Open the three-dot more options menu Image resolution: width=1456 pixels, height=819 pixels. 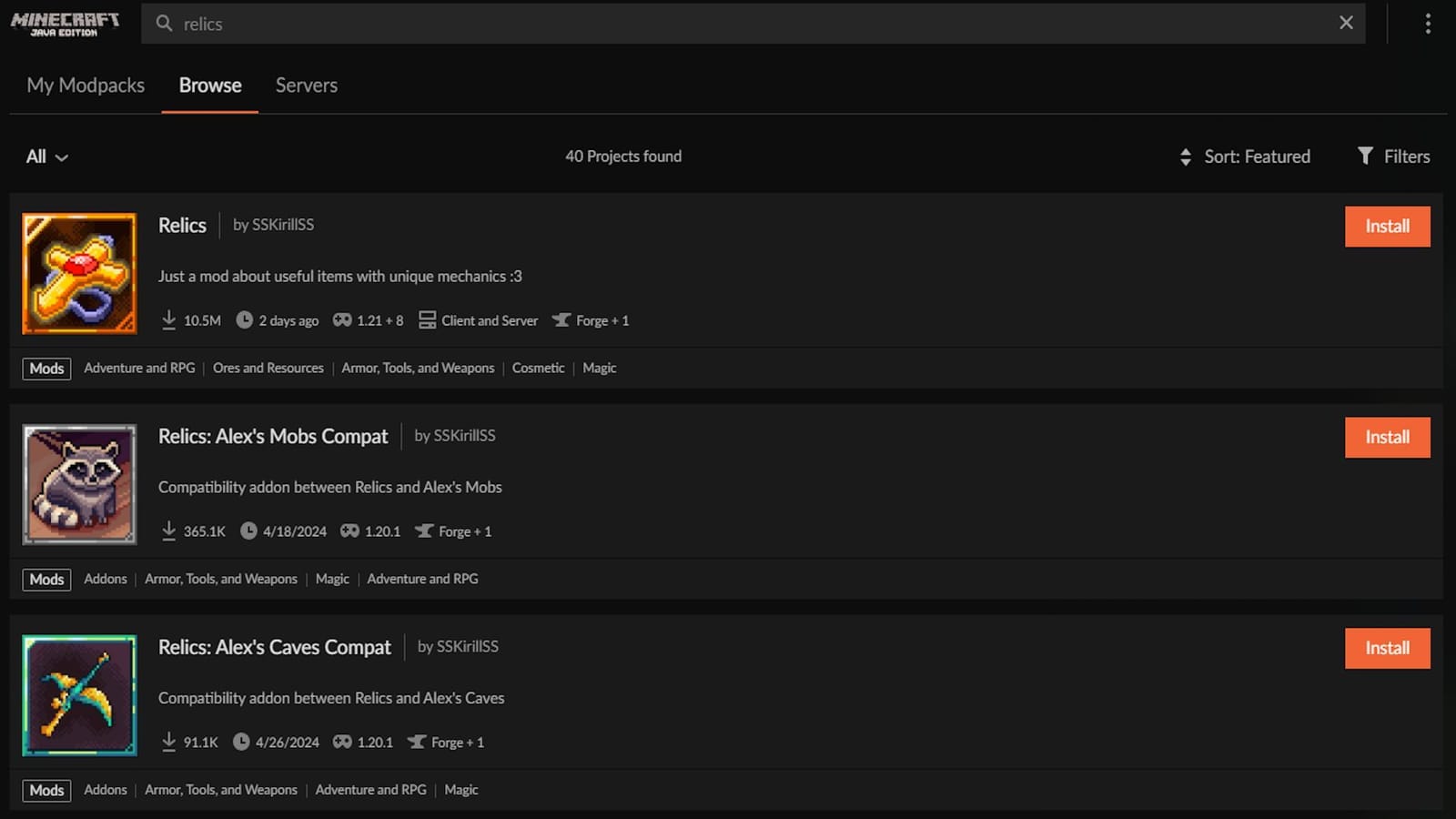(x=1427, y=24)
